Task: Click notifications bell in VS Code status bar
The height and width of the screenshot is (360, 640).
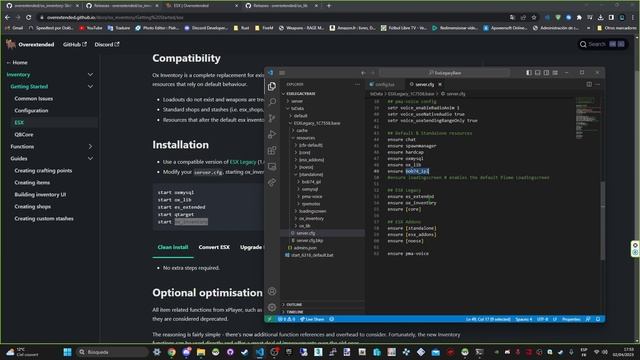Action: point(598,319)
